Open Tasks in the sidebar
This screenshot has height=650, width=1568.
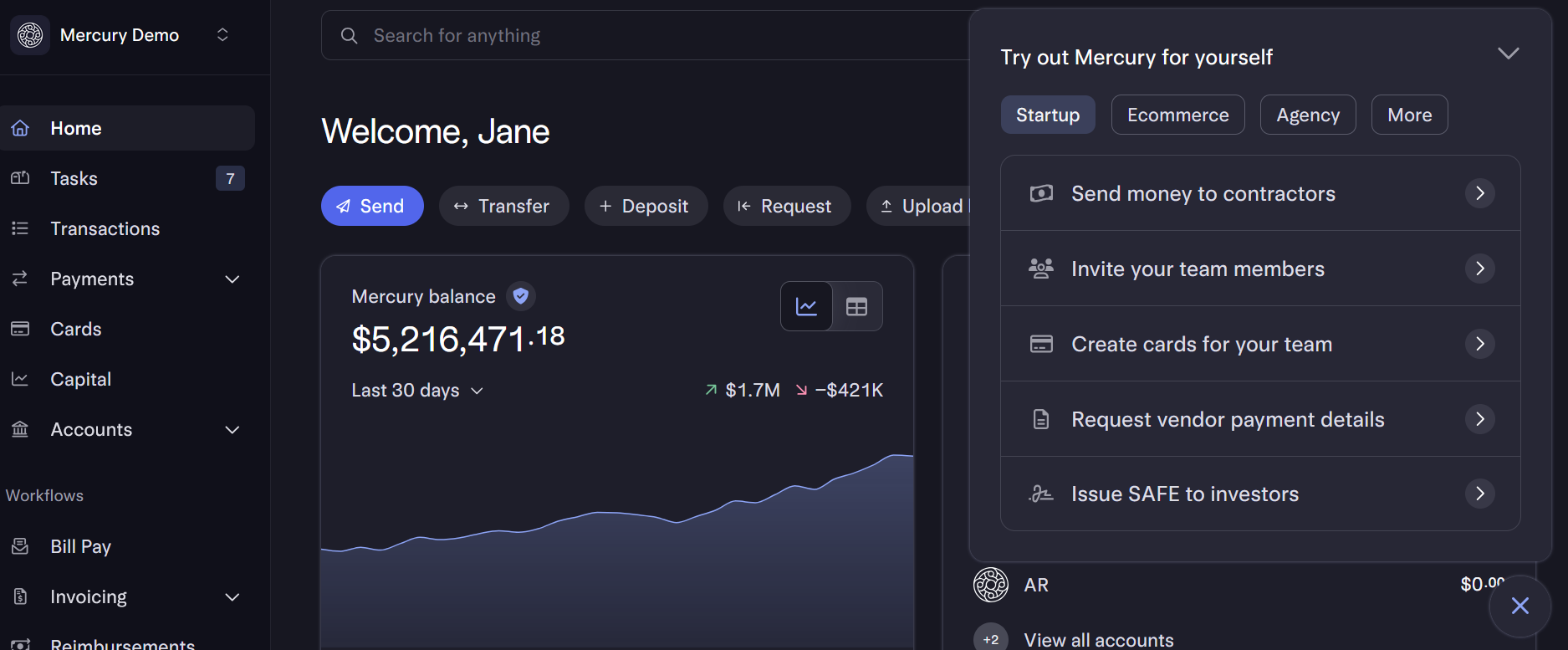coord(127,178)
